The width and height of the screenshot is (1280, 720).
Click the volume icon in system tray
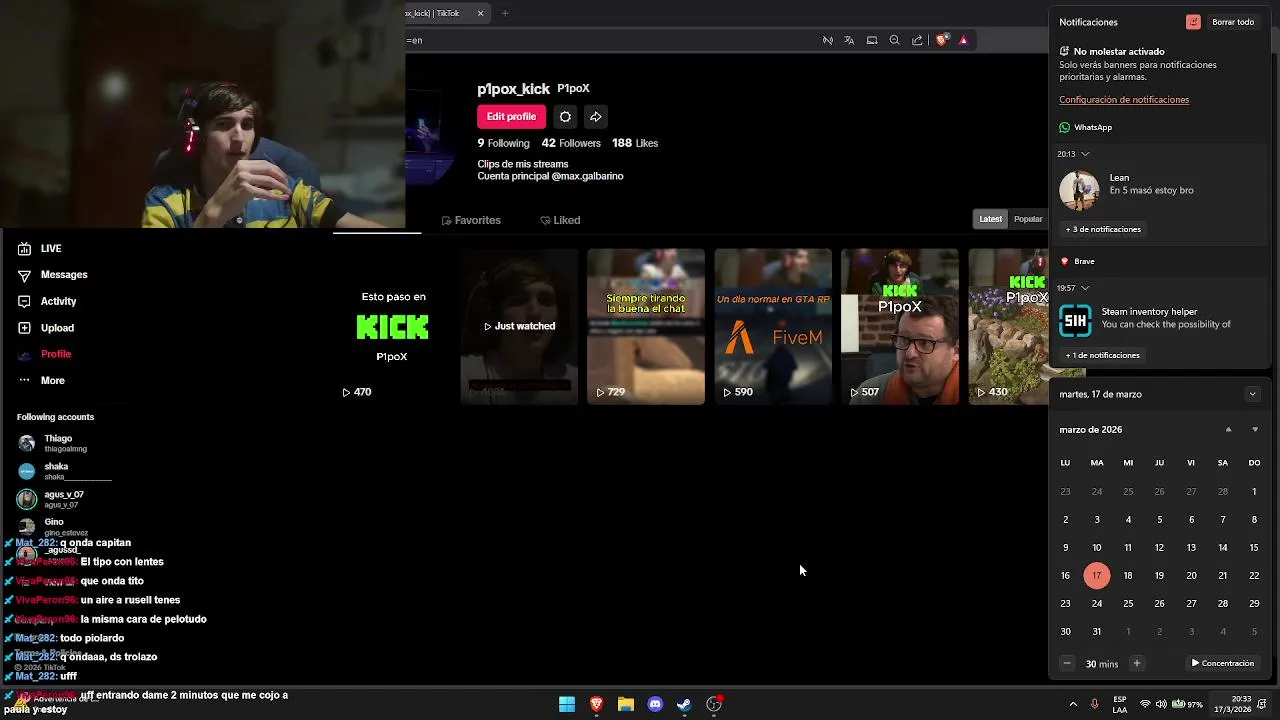(1161, 704)
